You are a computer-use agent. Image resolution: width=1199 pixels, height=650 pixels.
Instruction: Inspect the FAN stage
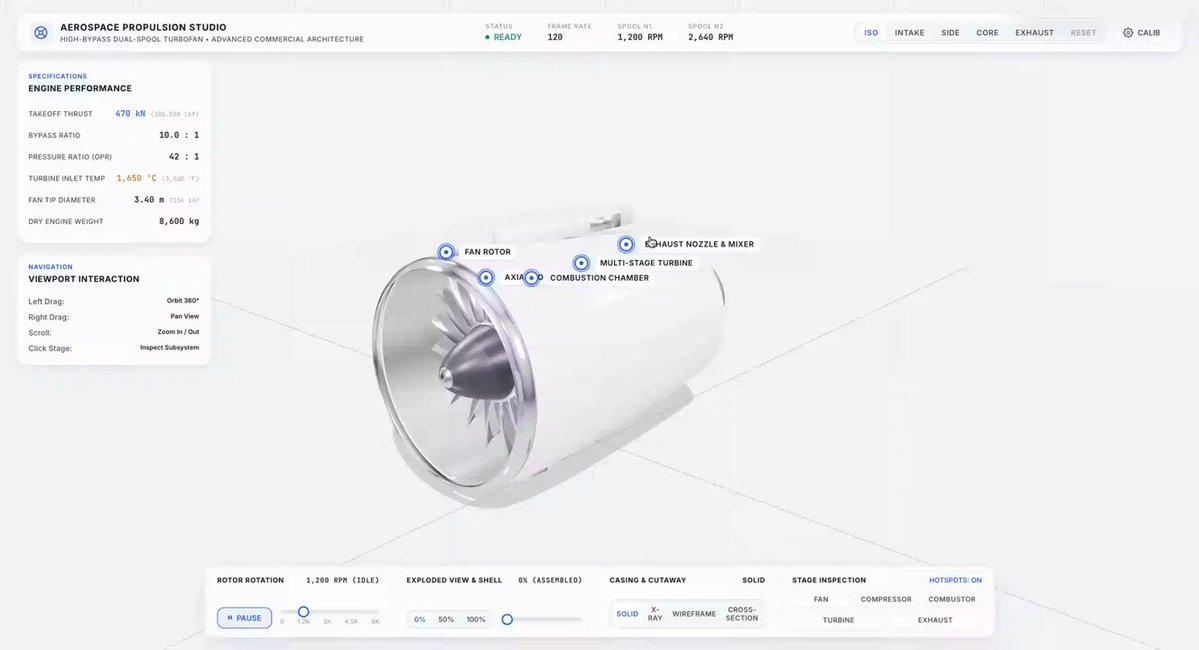tap(820, 600)
